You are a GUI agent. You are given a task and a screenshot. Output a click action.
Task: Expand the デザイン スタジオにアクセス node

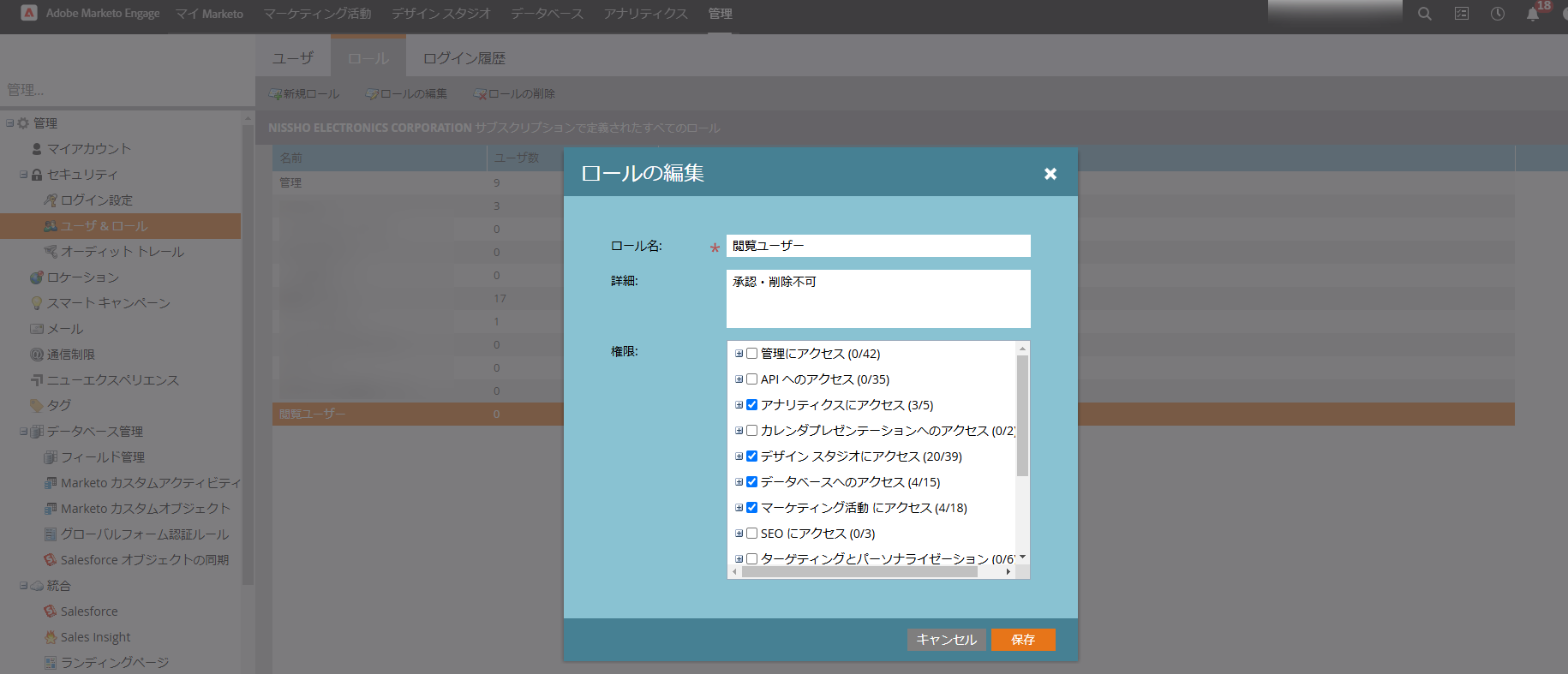pyautogui.click(x=739, y=456)
